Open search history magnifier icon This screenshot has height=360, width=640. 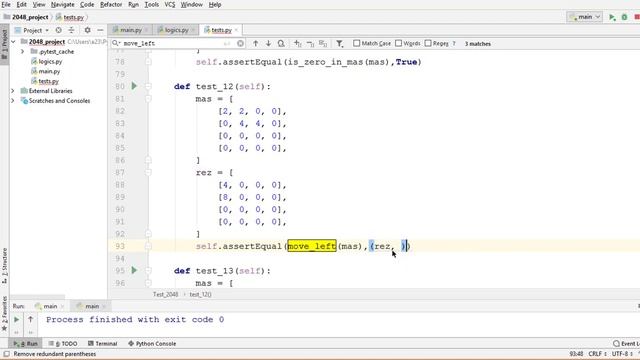tap(116, 43)
